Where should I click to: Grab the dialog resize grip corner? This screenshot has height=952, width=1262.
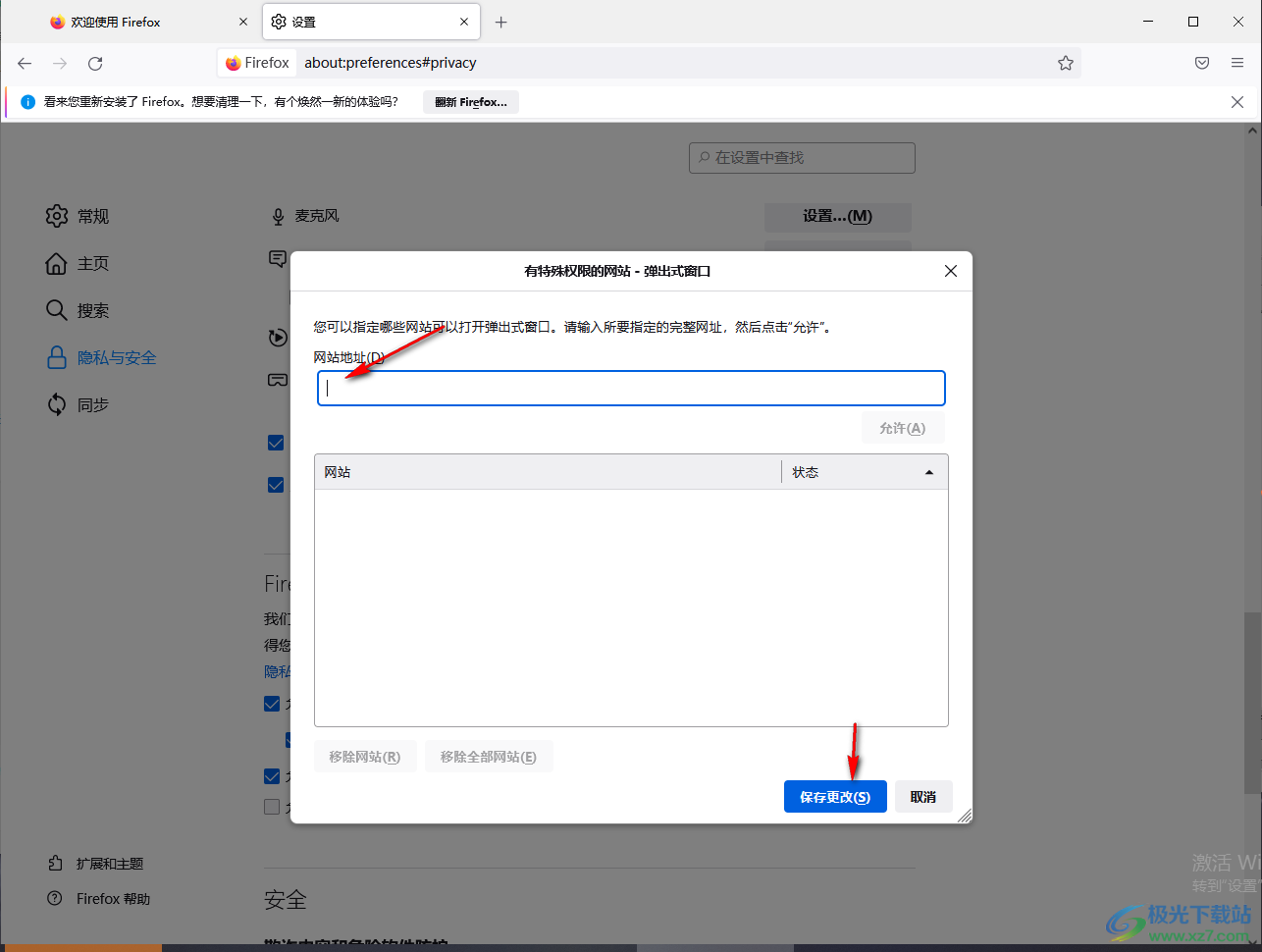(x=965, y=816)
